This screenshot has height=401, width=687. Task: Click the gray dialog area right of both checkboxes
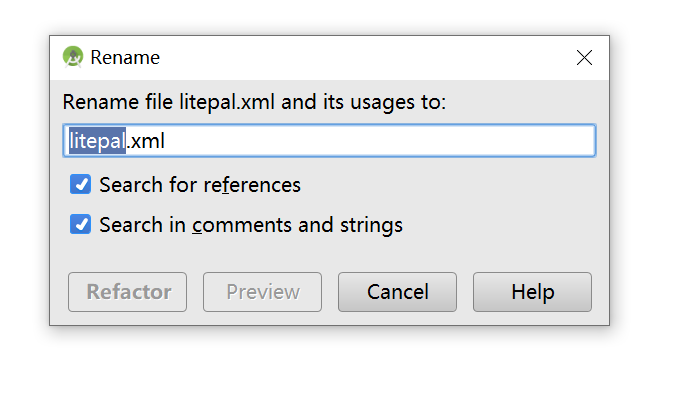coord(500,205)
